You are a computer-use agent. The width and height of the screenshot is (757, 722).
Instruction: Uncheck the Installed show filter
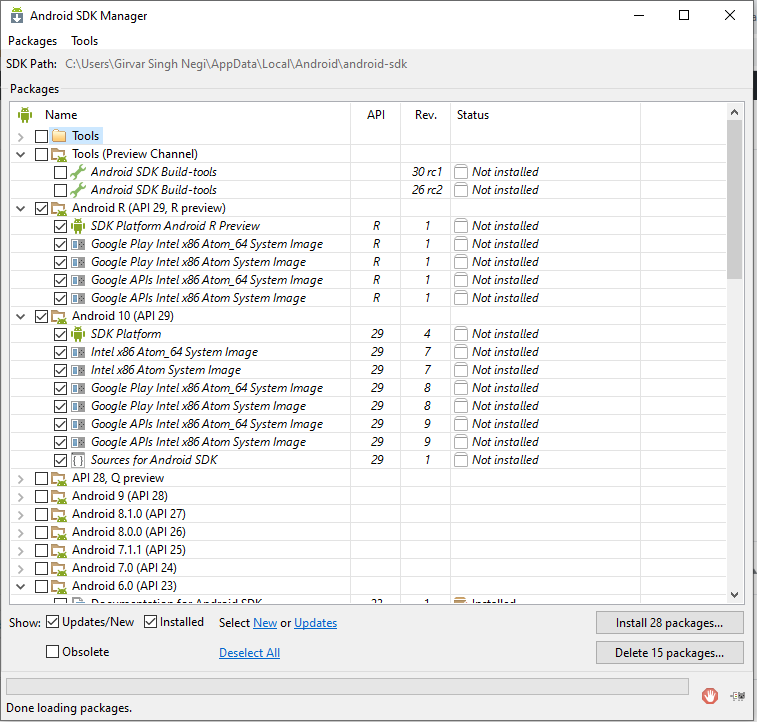(x=150, y=622)
